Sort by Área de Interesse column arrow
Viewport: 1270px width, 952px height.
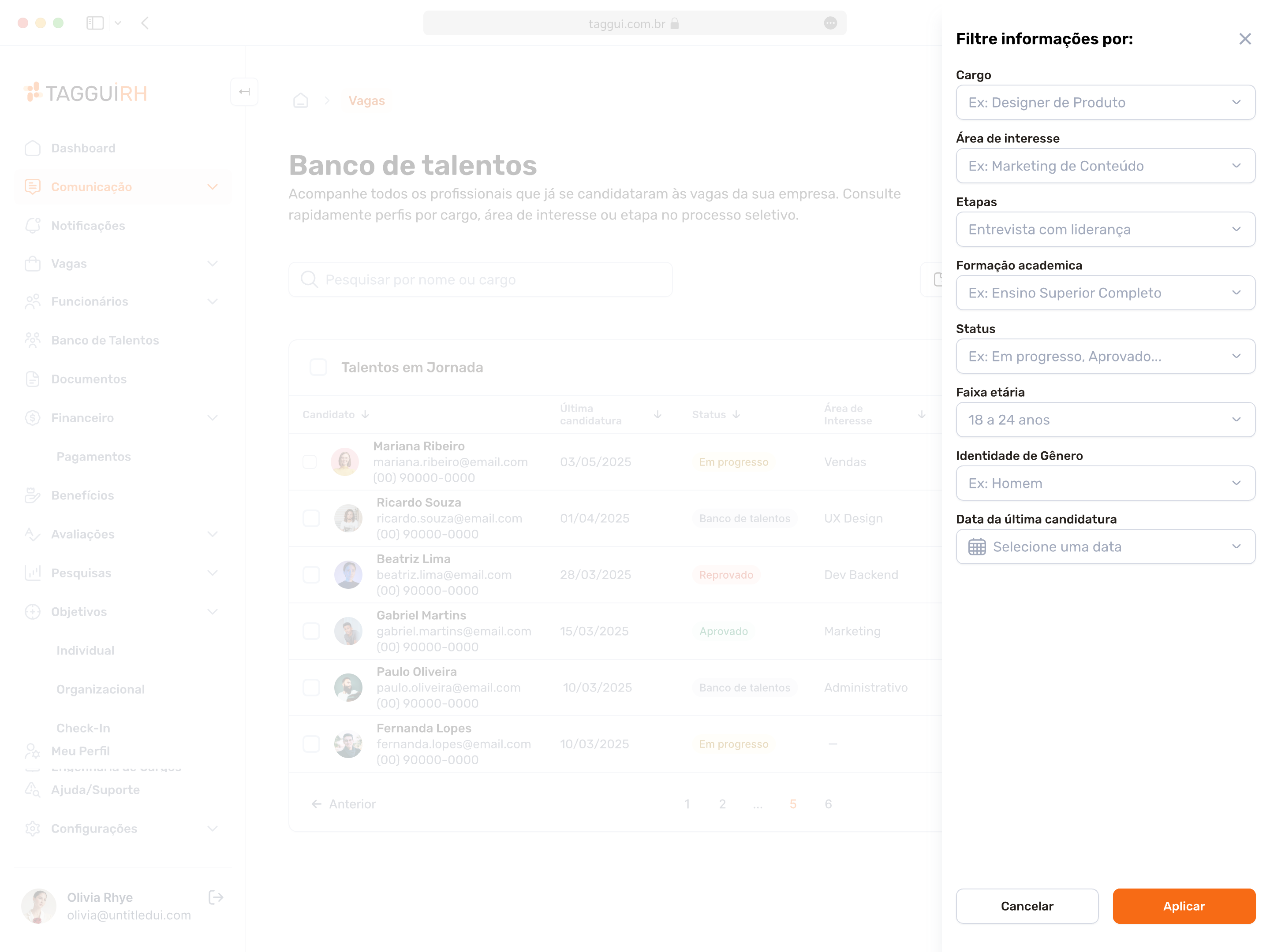[x=922, y=414]
